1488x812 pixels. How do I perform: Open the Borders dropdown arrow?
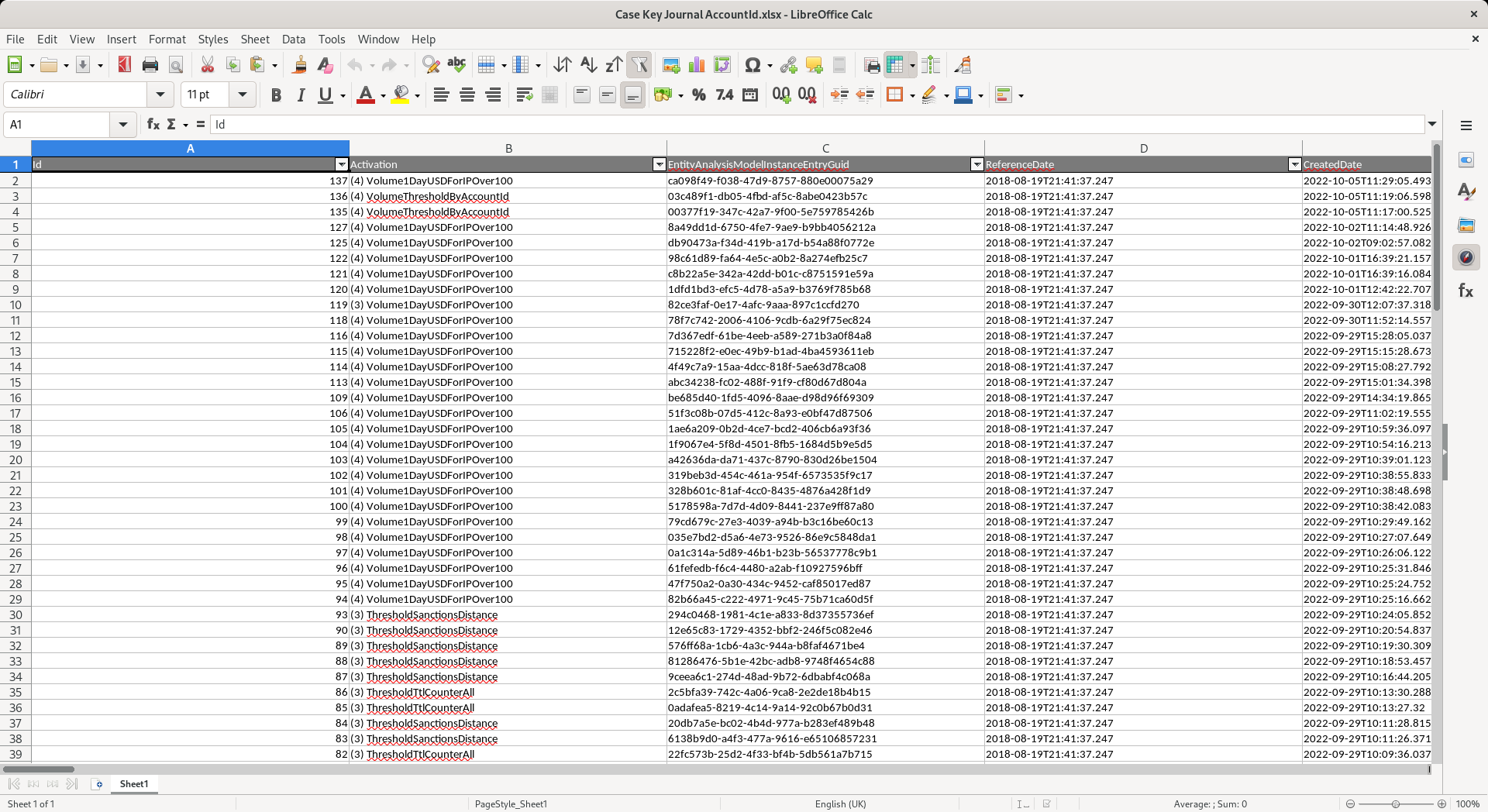912,95
